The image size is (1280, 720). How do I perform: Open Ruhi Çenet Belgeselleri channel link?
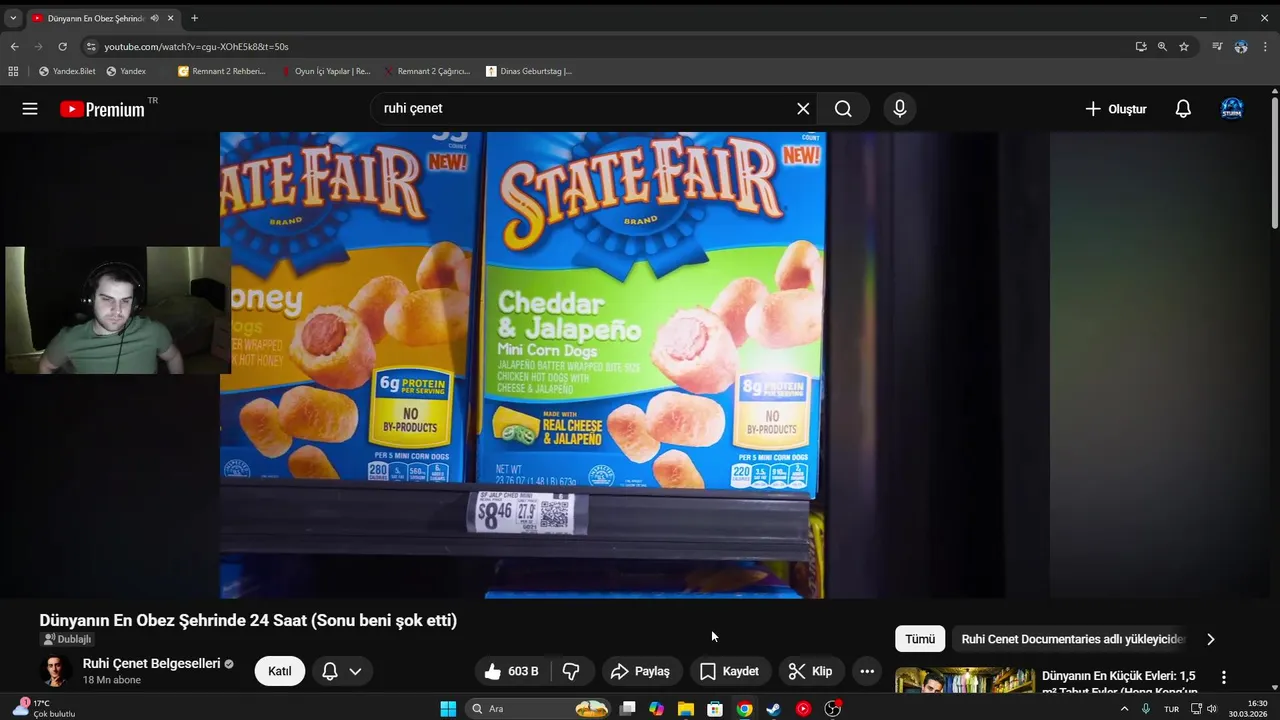tap(152, 663)
